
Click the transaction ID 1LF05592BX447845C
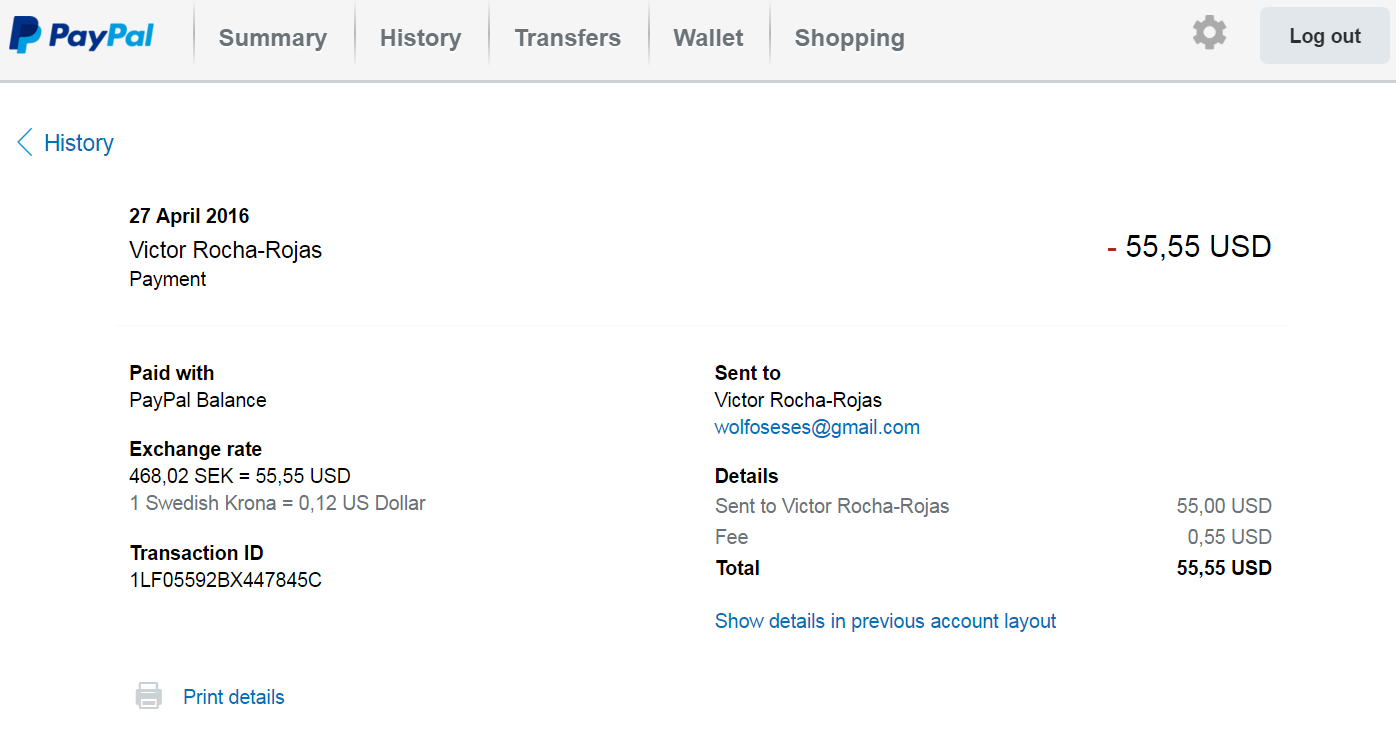[x=225, y=580]
